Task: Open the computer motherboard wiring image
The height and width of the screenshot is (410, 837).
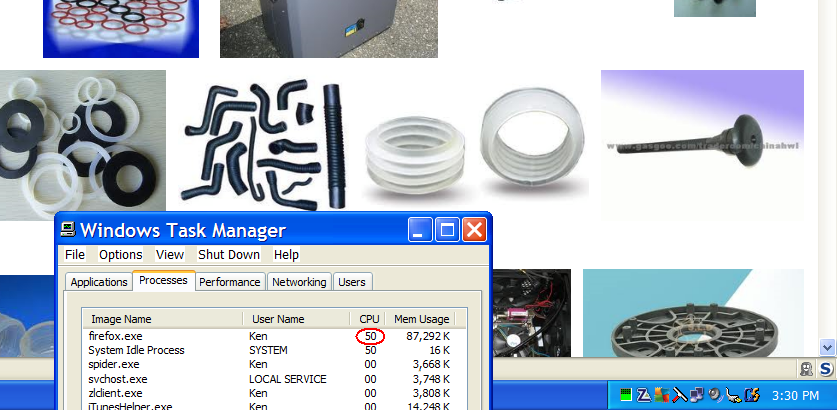Action: click(531, 313)
